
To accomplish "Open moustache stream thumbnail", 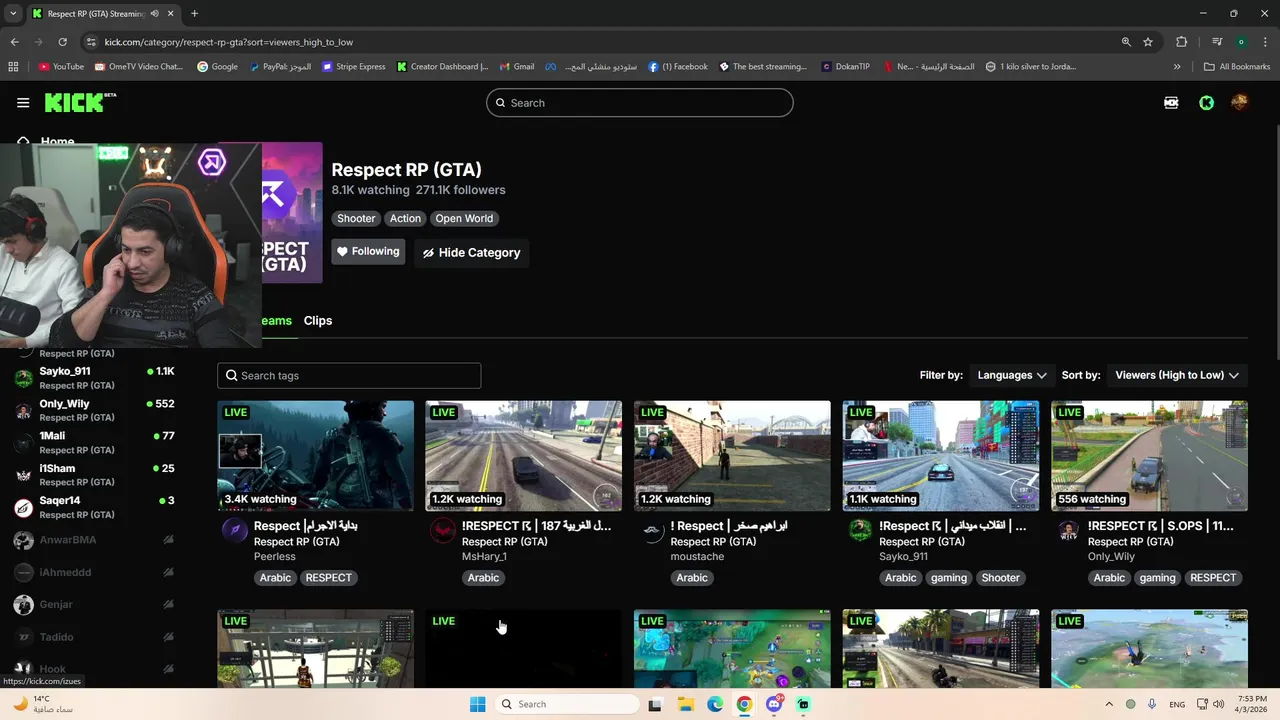I will click(x=732, y=456).
